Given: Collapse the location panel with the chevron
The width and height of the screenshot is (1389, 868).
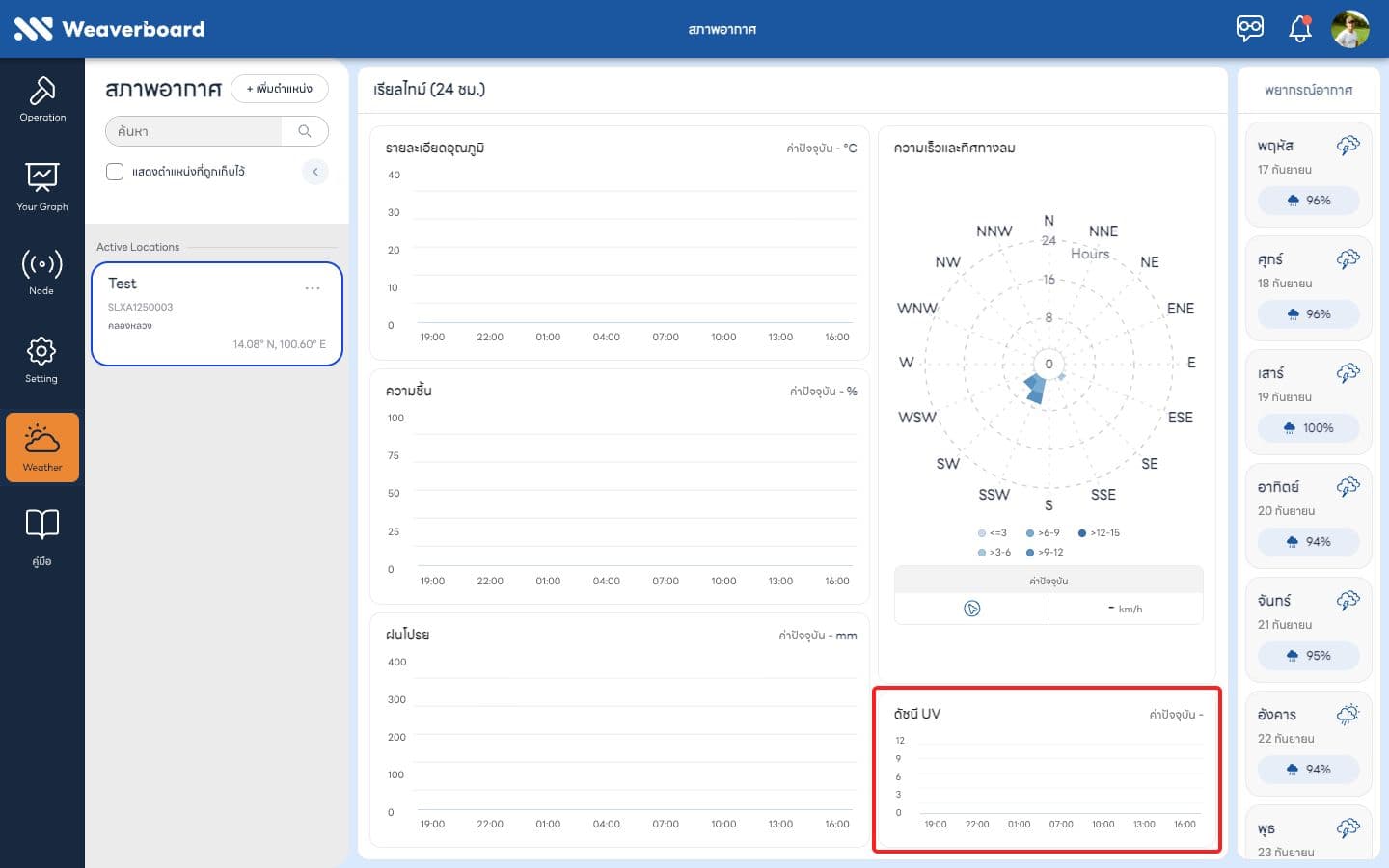Looking at the screenshot, I should 315,172.
